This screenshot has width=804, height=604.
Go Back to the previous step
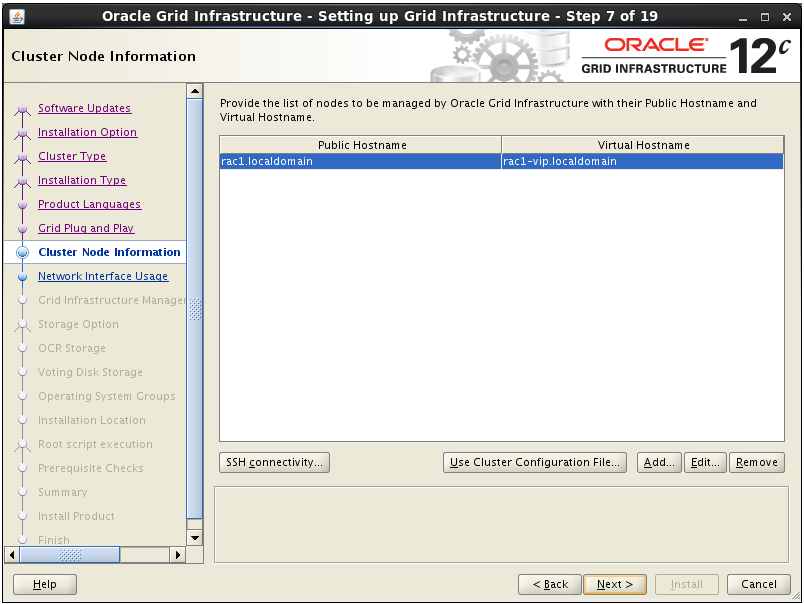(x=550, y=585)
